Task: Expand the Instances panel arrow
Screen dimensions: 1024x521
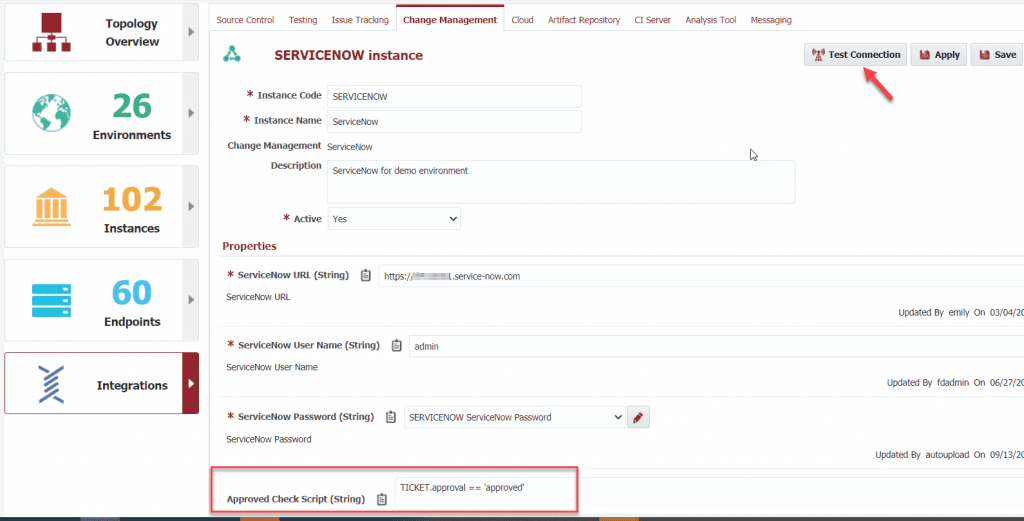Action: pyautogui.click(x=190, y=207)
